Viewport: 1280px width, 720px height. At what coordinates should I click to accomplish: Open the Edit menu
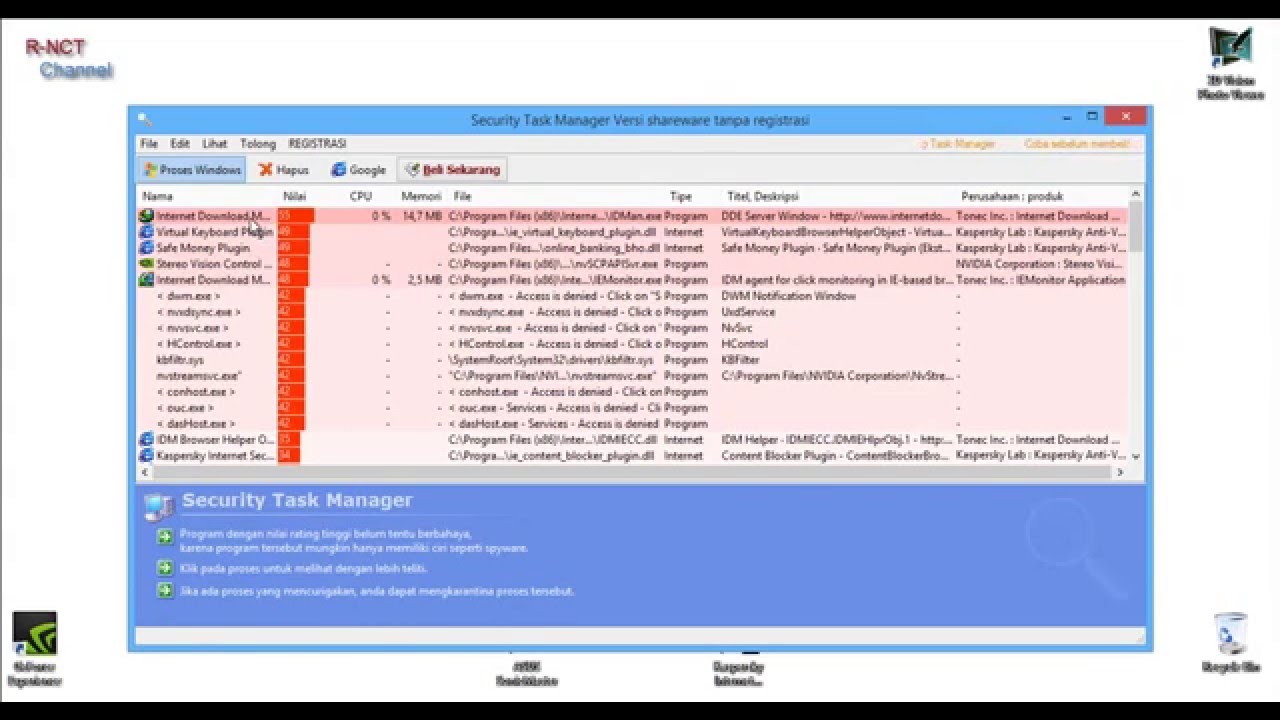click(x=180, y=144)
